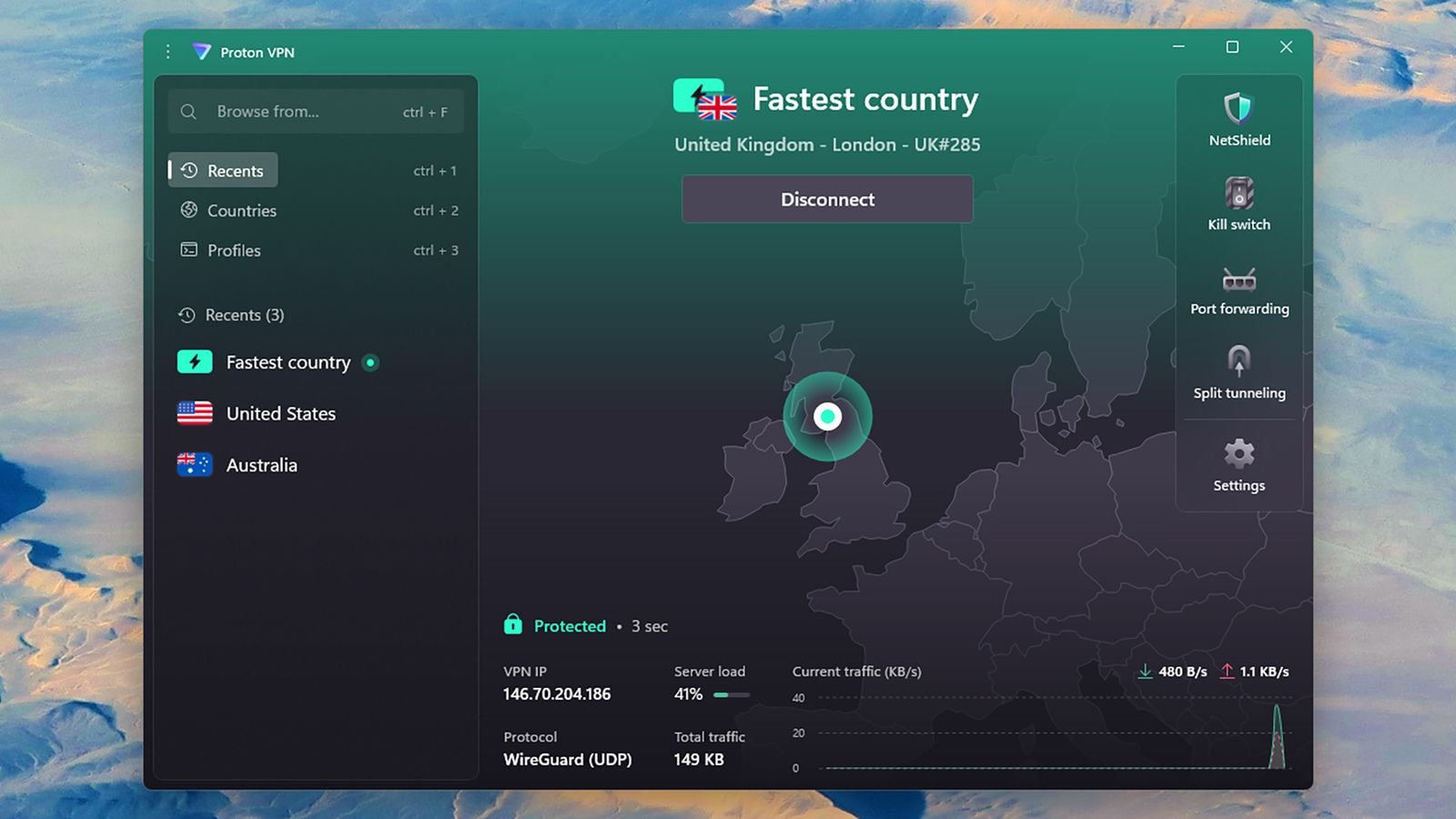Click the magnifier icon in the search bar
The width and height of the screenshot is (1456, 819).
click(x=188, y=111)
